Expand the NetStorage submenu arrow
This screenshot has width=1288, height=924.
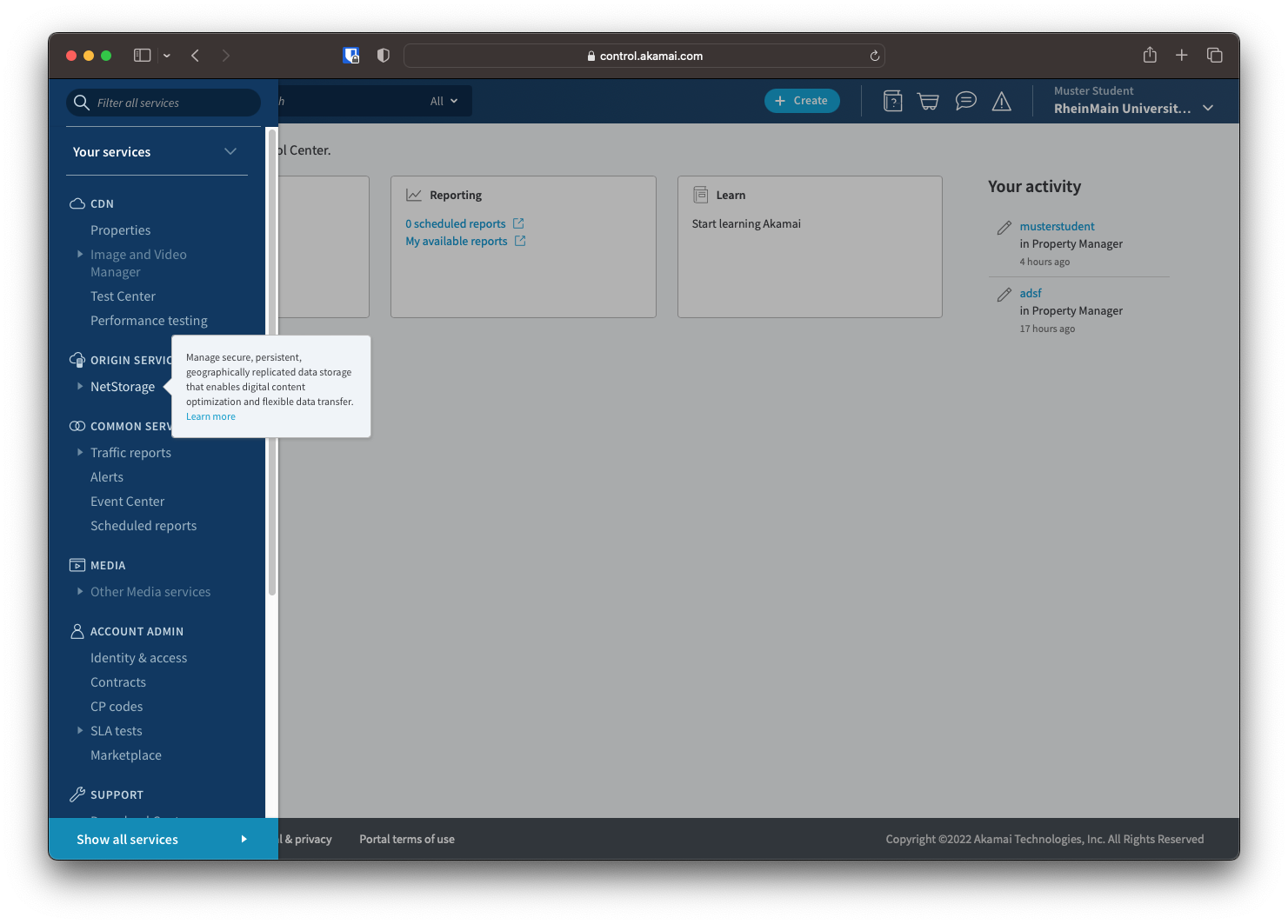[80, 386]
